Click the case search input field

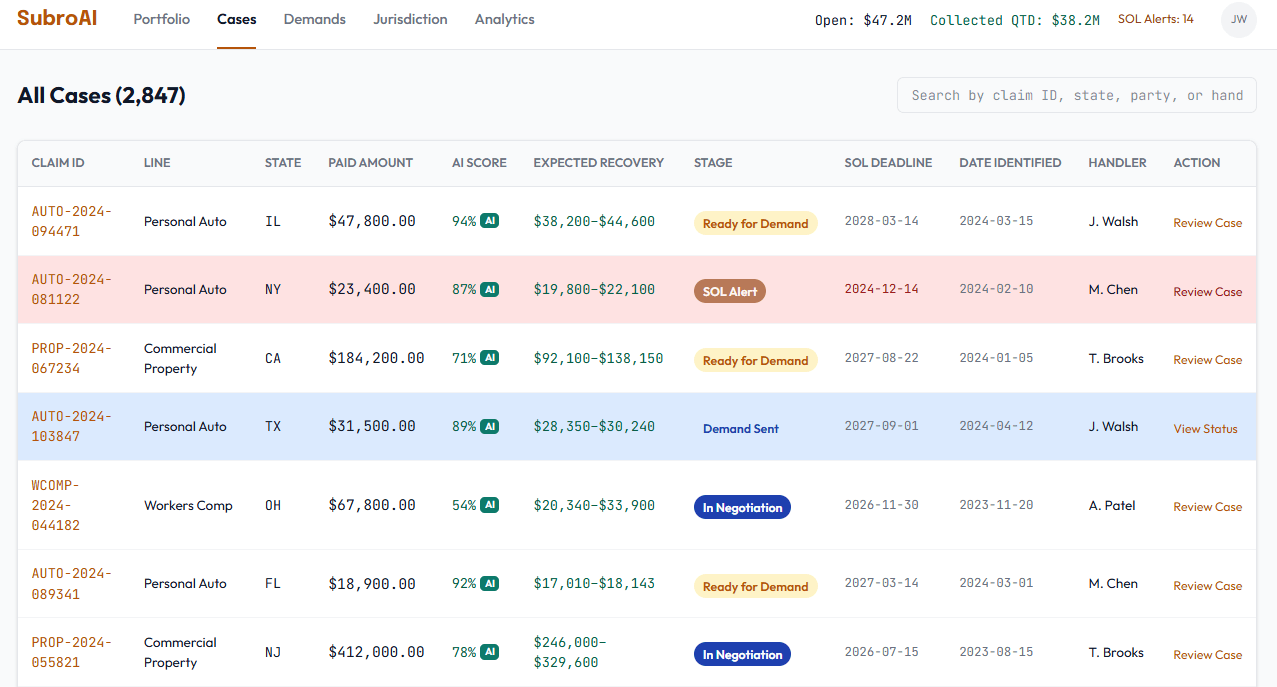[1077, 96]
